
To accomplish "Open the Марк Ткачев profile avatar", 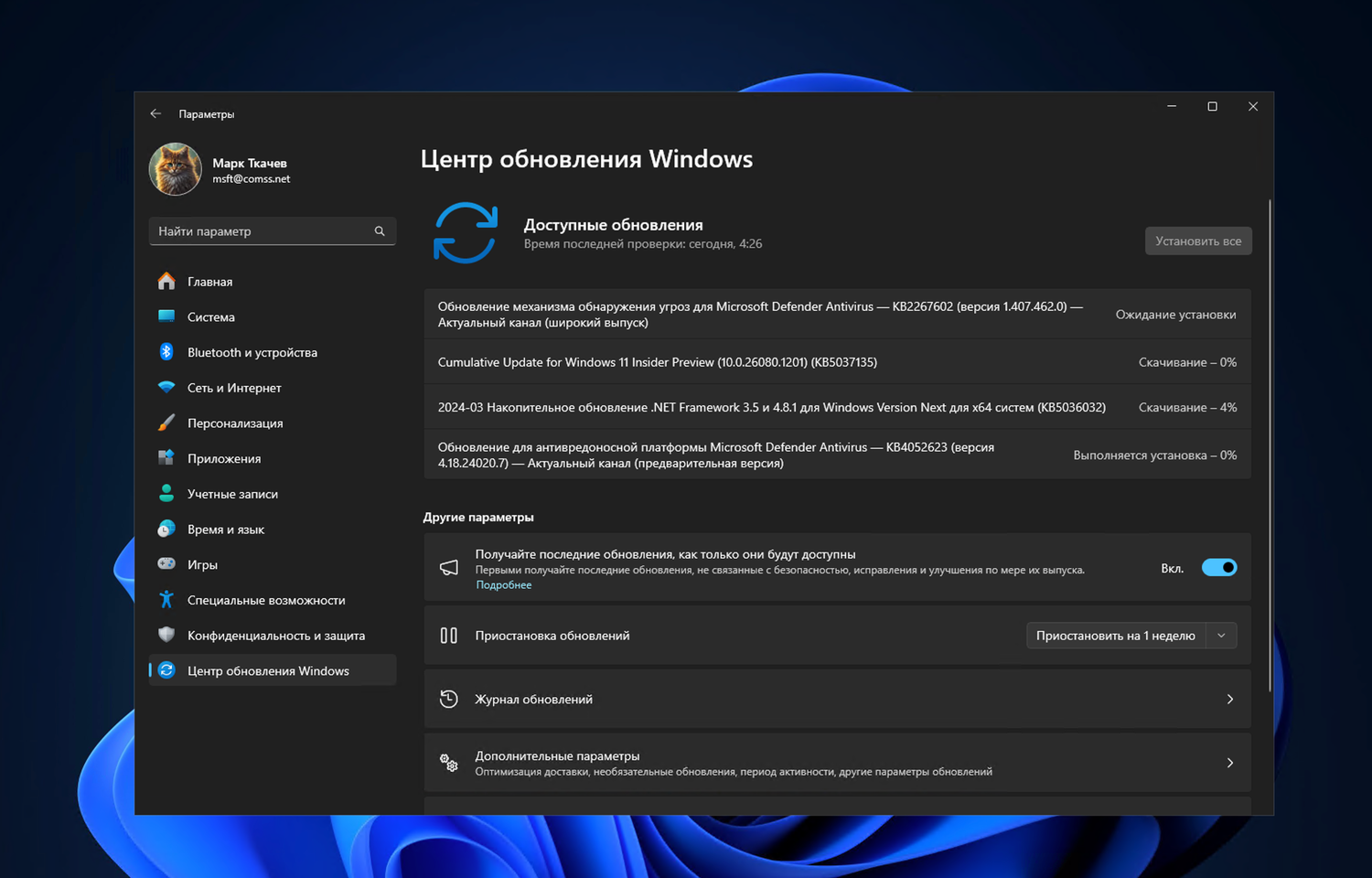I will pyautogui.click(x=176, y=169).
